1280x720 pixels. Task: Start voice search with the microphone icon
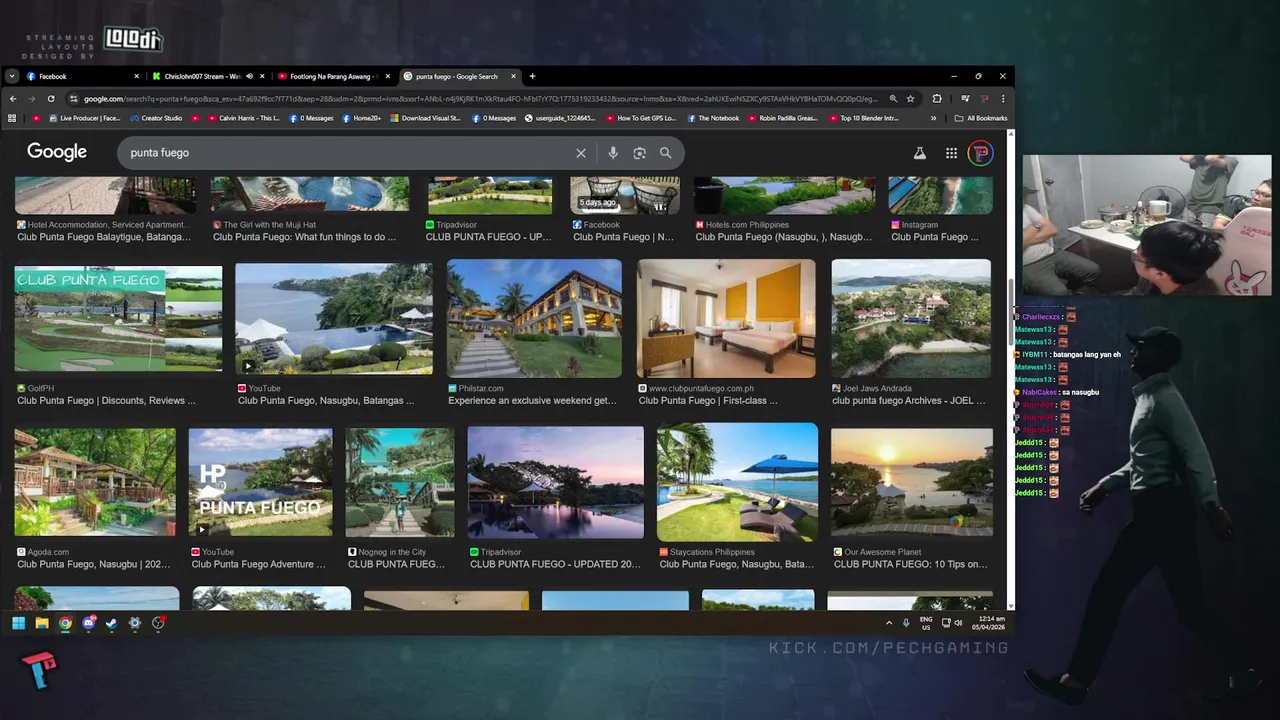coord(612,153)
